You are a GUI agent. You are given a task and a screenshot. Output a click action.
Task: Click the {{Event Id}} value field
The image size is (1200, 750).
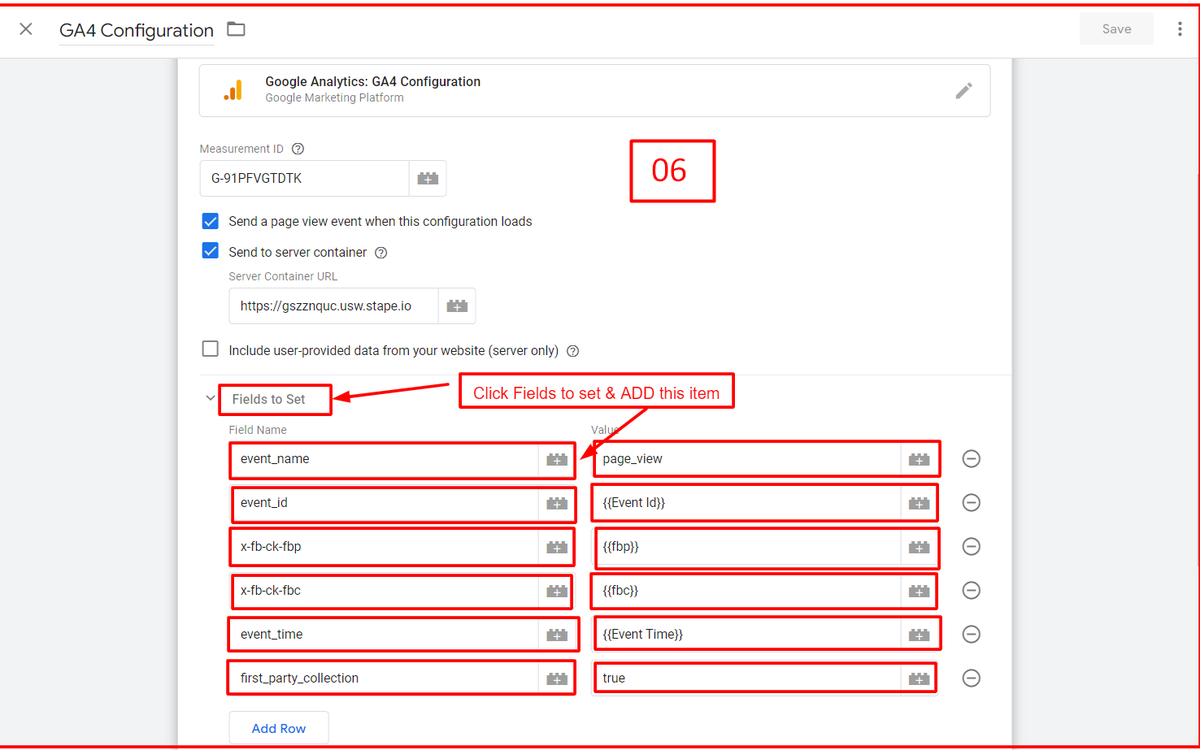[x=746, y=503]
